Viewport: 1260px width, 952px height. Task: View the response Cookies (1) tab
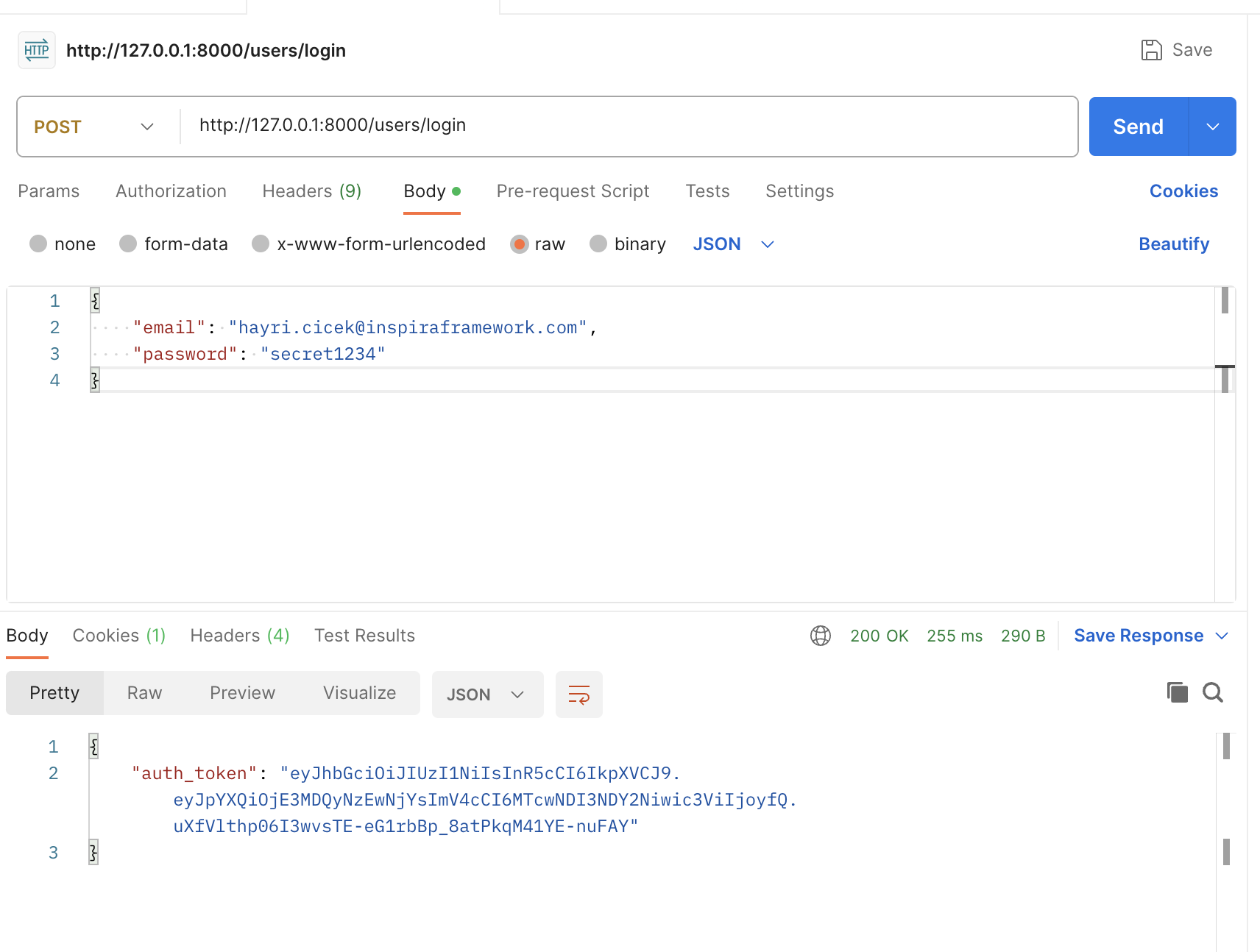119,636
